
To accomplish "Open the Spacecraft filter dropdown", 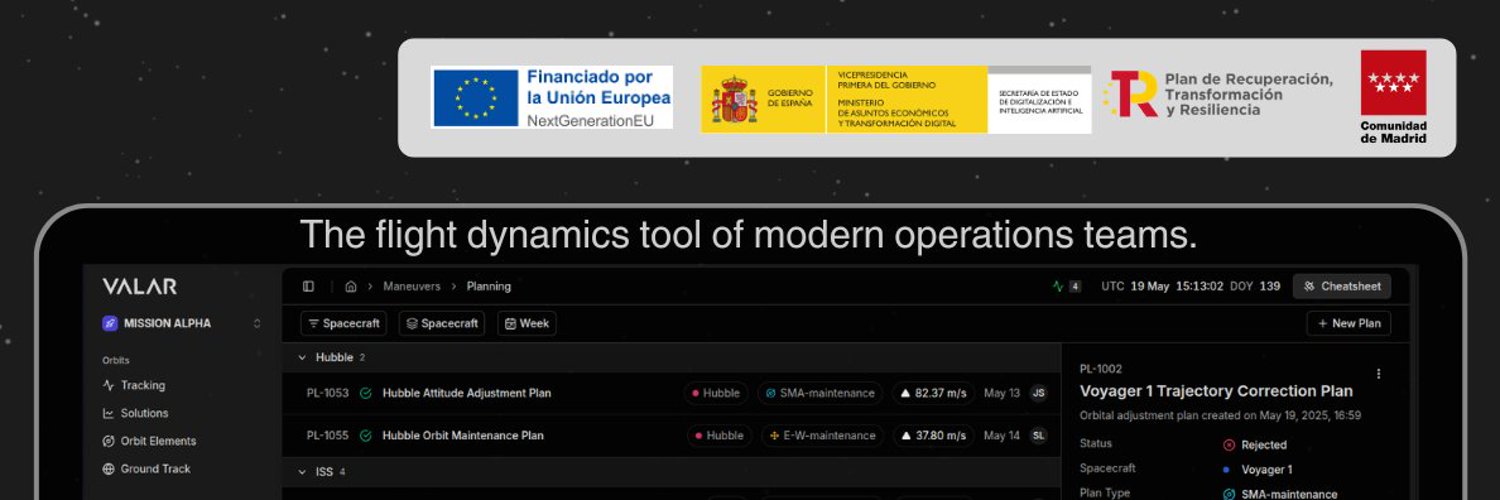I will pos(343,324).
